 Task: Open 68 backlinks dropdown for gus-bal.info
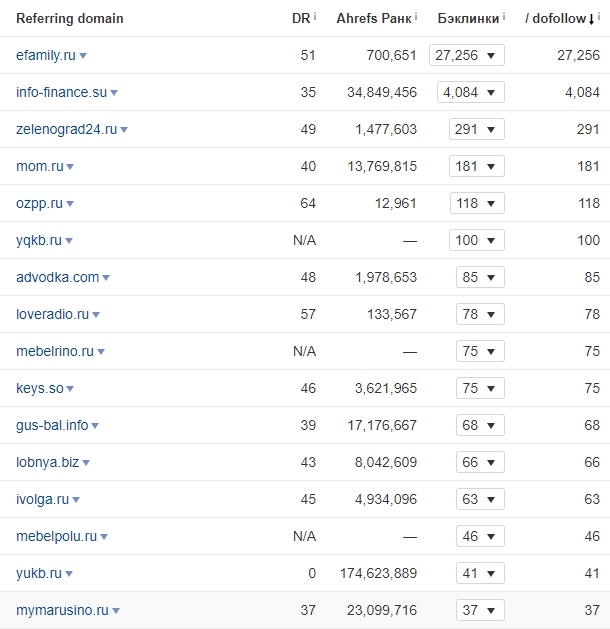(x=480, y=425)
